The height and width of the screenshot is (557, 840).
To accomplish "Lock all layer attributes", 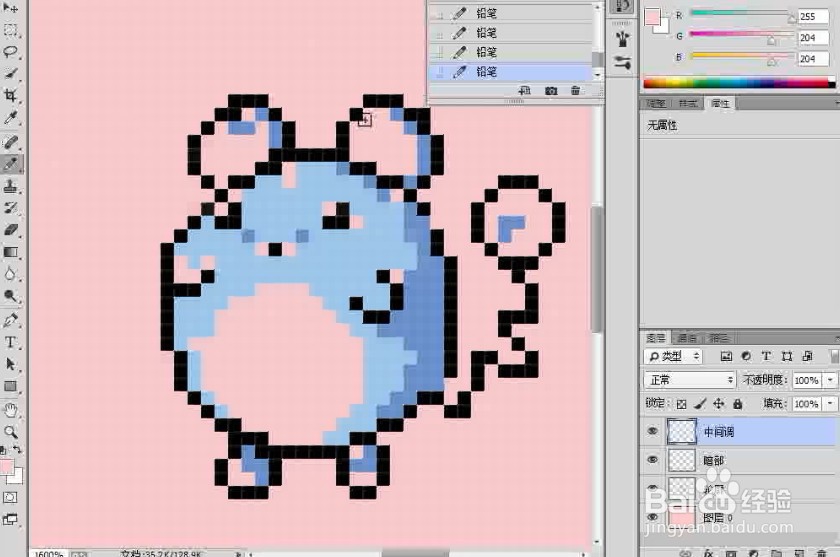I will point(738,404).
